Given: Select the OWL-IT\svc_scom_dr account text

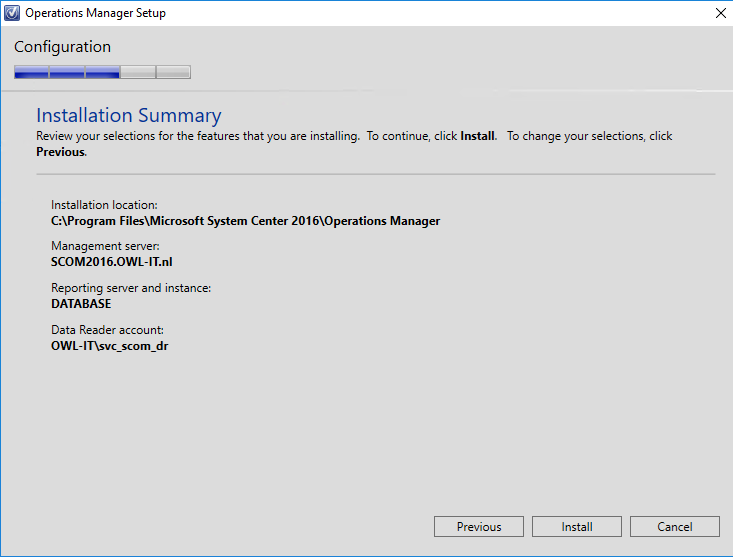Looking at the screenshot, I should pyautogui.click(x=109, y=346).
